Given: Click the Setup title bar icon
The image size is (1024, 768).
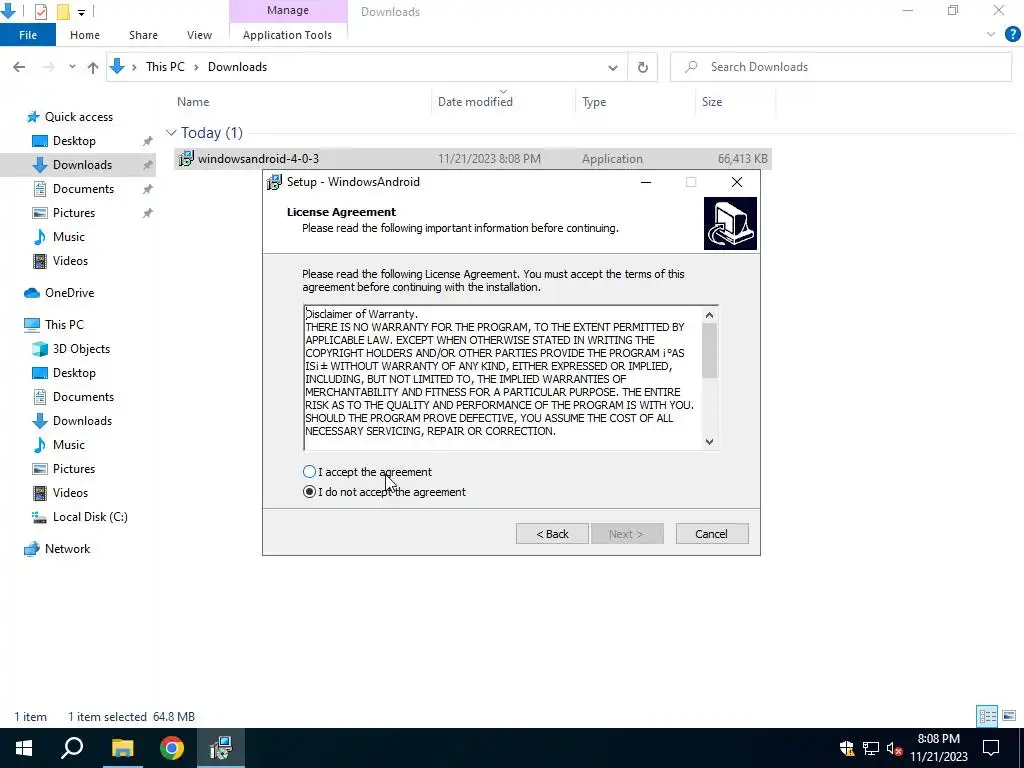Looking at the screenshot, I should point(275,182).
